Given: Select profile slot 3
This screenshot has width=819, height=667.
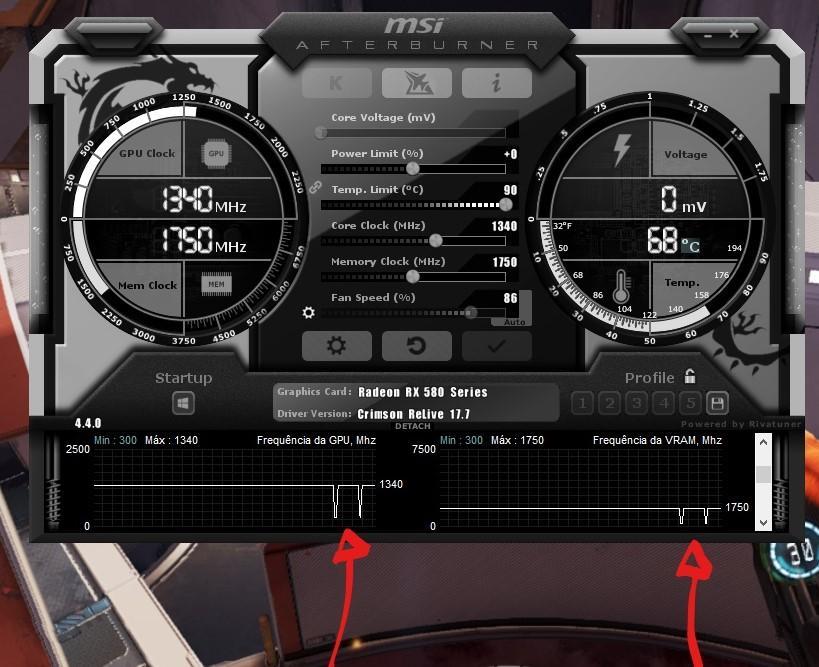Looking at the screenshot, I should [637, 403].
